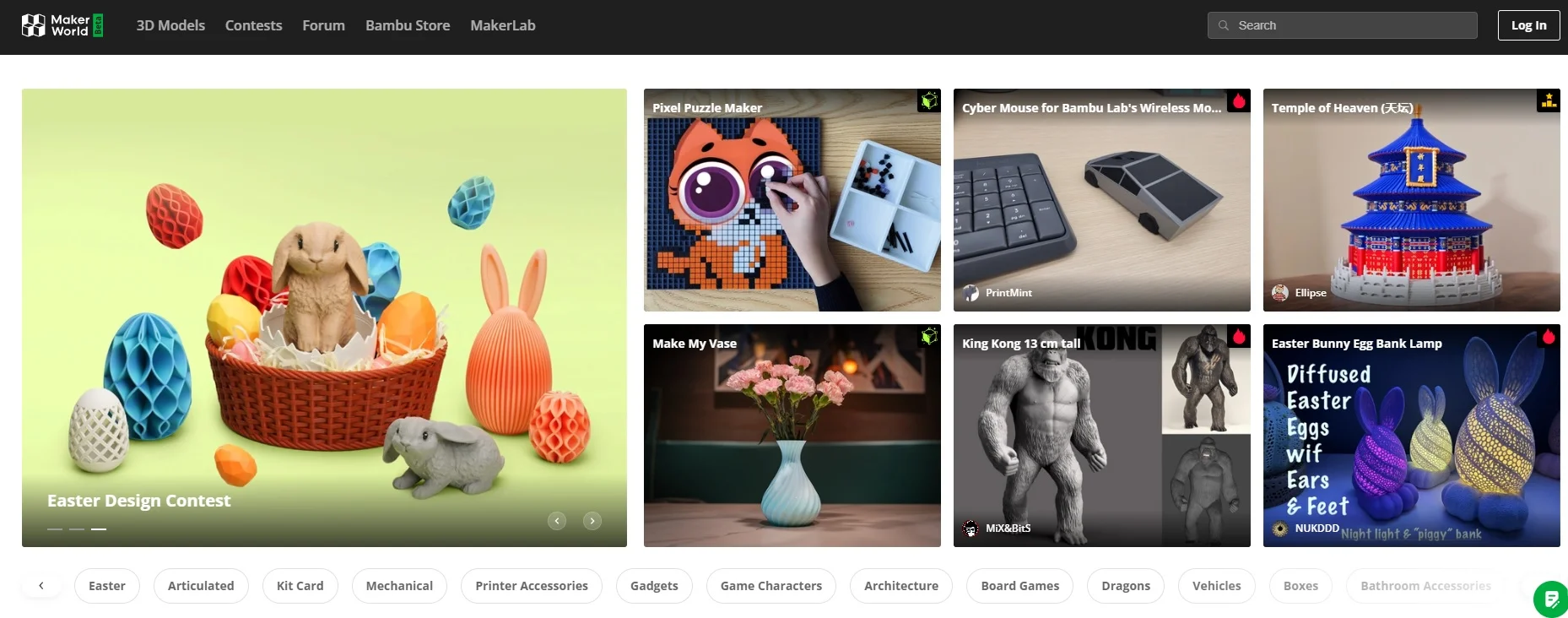This screenshot has width=1568, height=618.
Task: Choose the Game Characters tag
Action: 771,586
